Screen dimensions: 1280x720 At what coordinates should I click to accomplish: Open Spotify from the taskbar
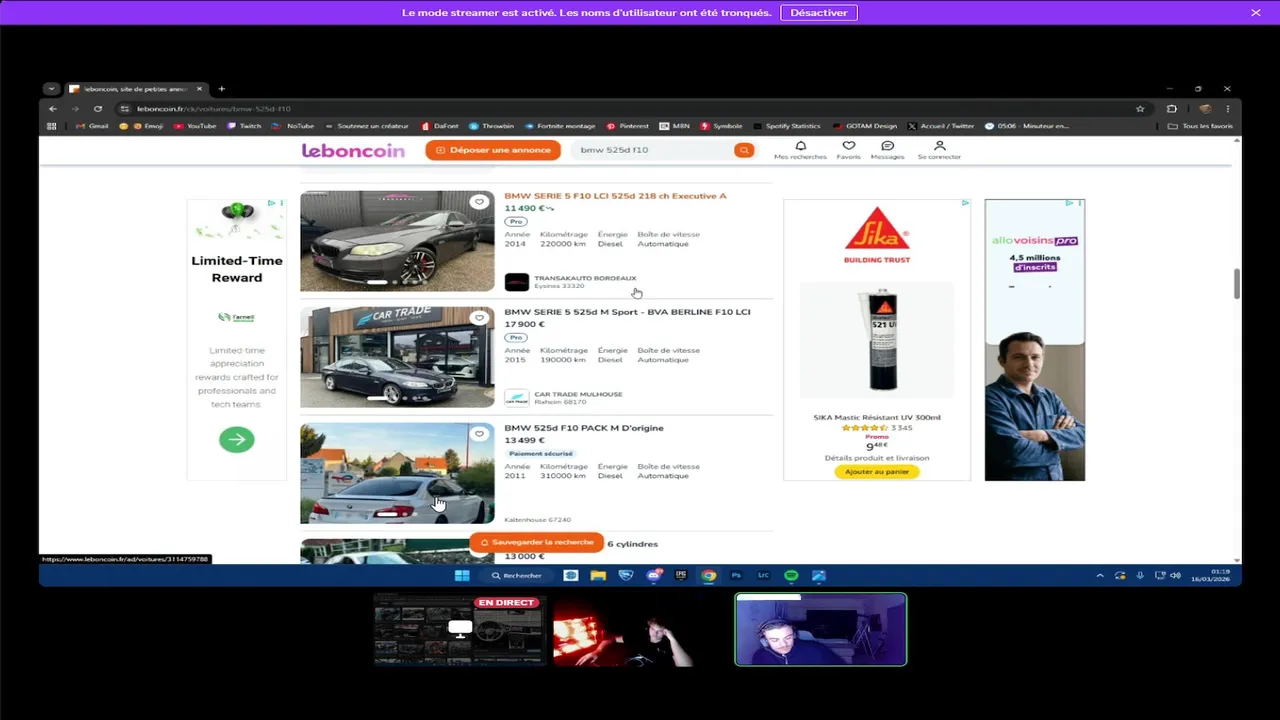(x=791, y=575)
